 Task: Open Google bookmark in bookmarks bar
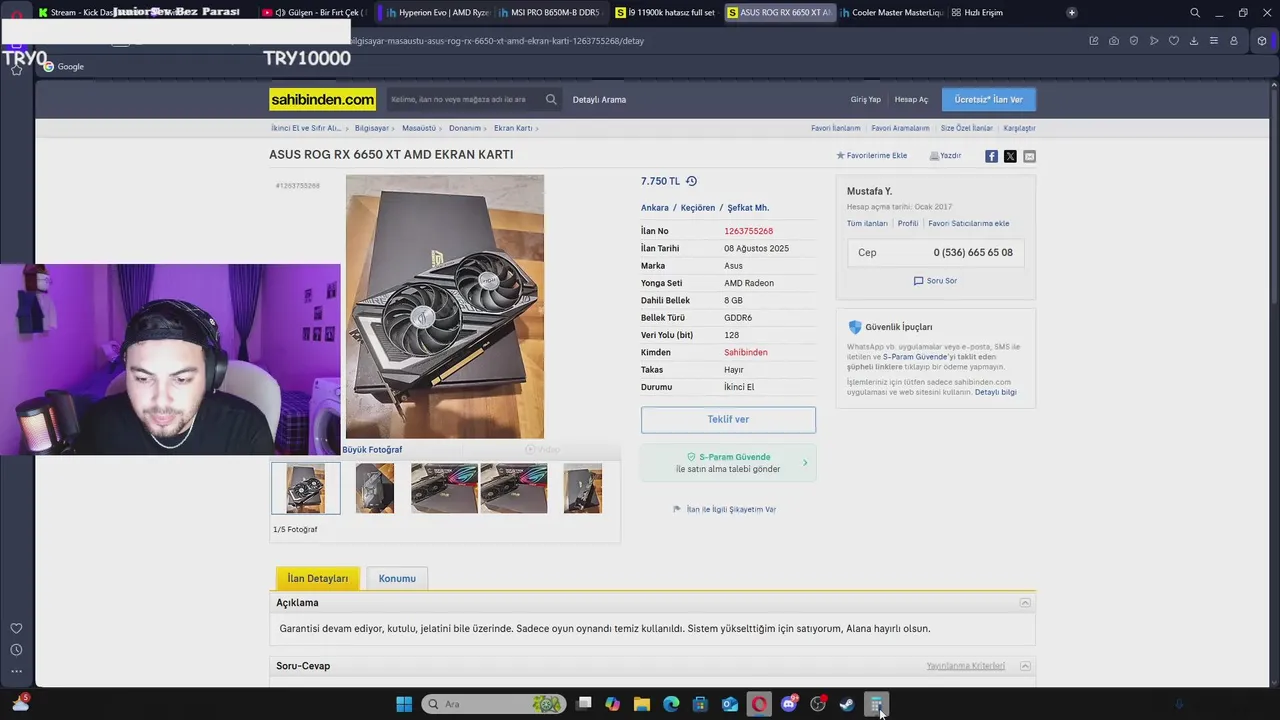[63, 66]
